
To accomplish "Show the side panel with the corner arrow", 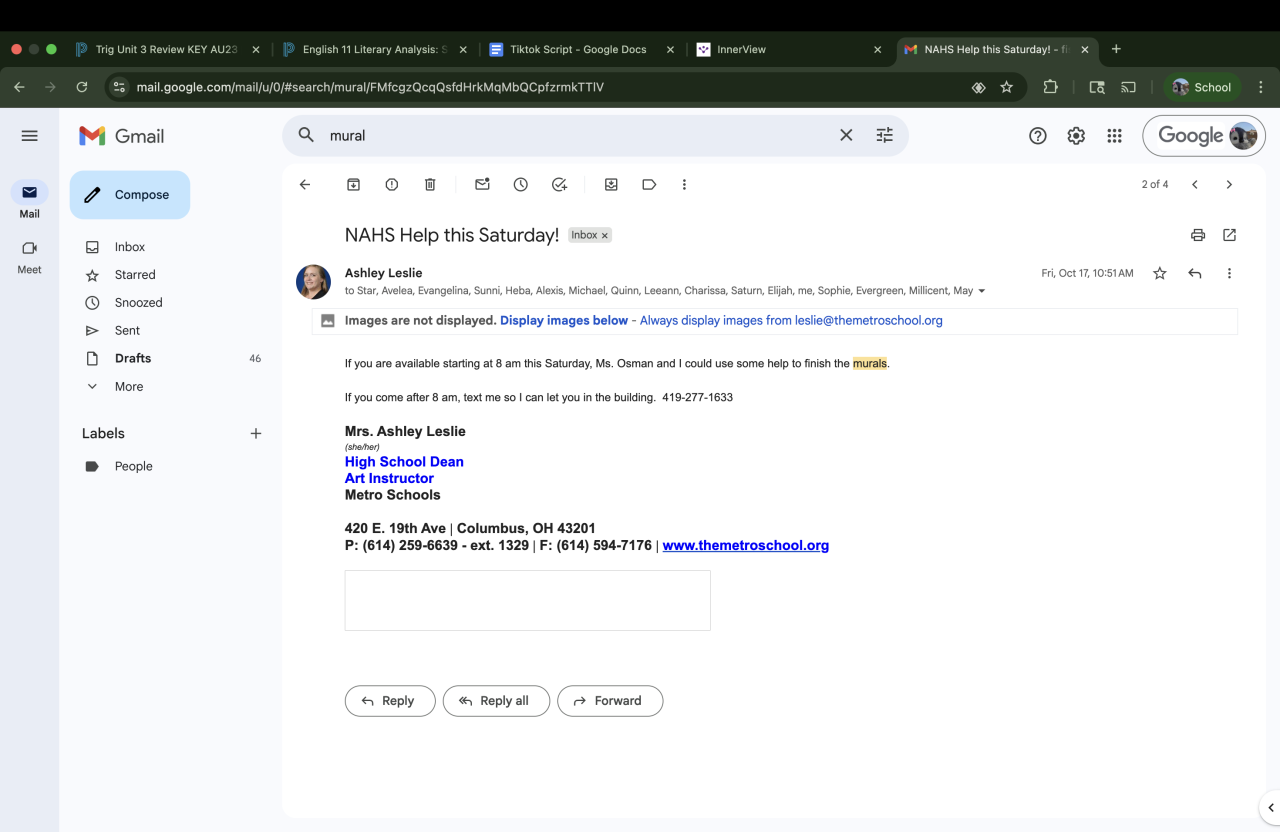I will point(1270,808).
